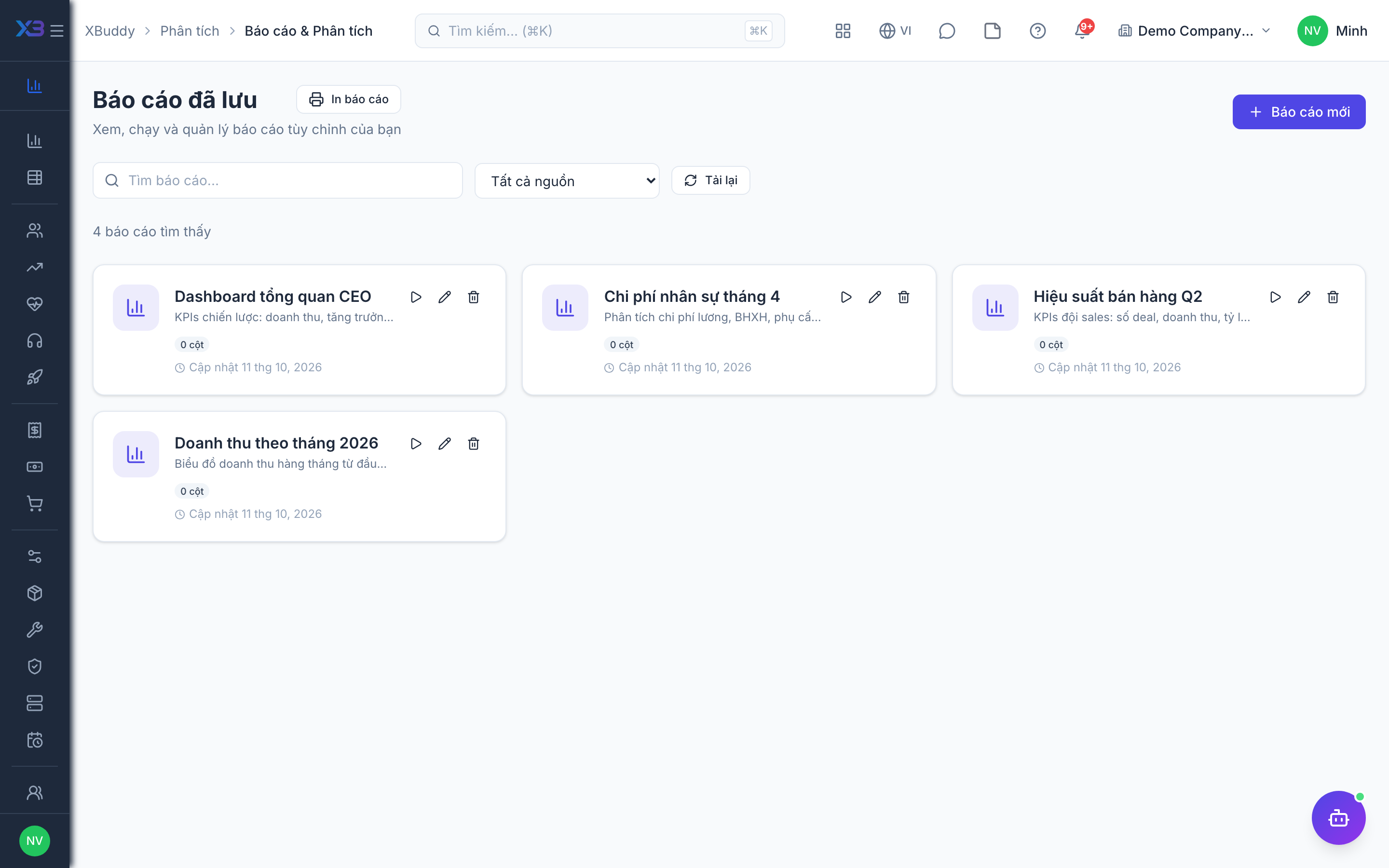Click the Chi phí nhân sự tháng 4 chart thumbnail
The height and width of the screenshot is (868, 1389).
(x=565, y=308)
